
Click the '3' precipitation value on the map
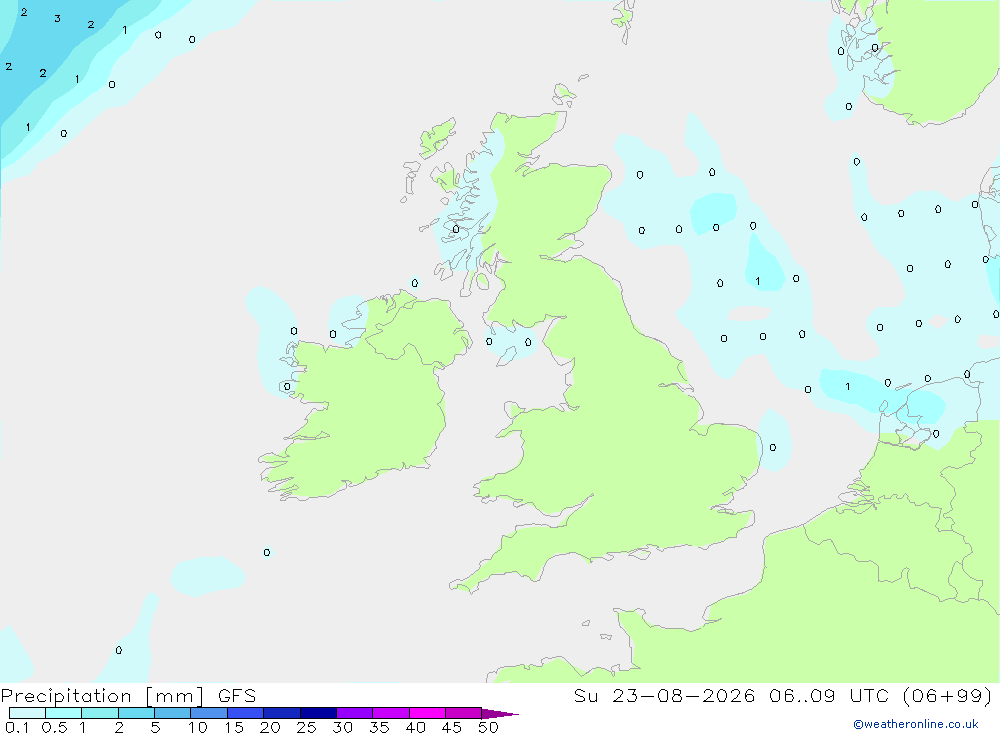click(57, 19)
